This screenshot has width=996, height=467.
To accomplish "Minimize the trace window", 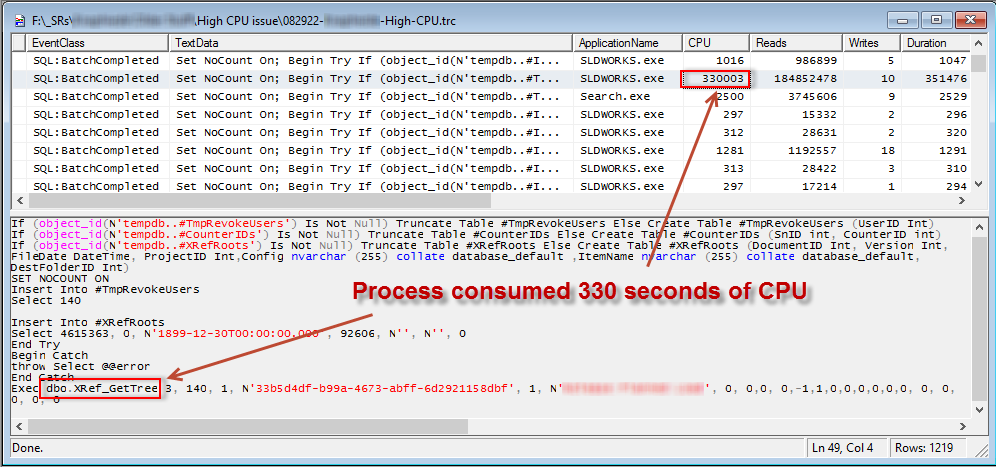I will pyautogui.click(x=907, y=18).
